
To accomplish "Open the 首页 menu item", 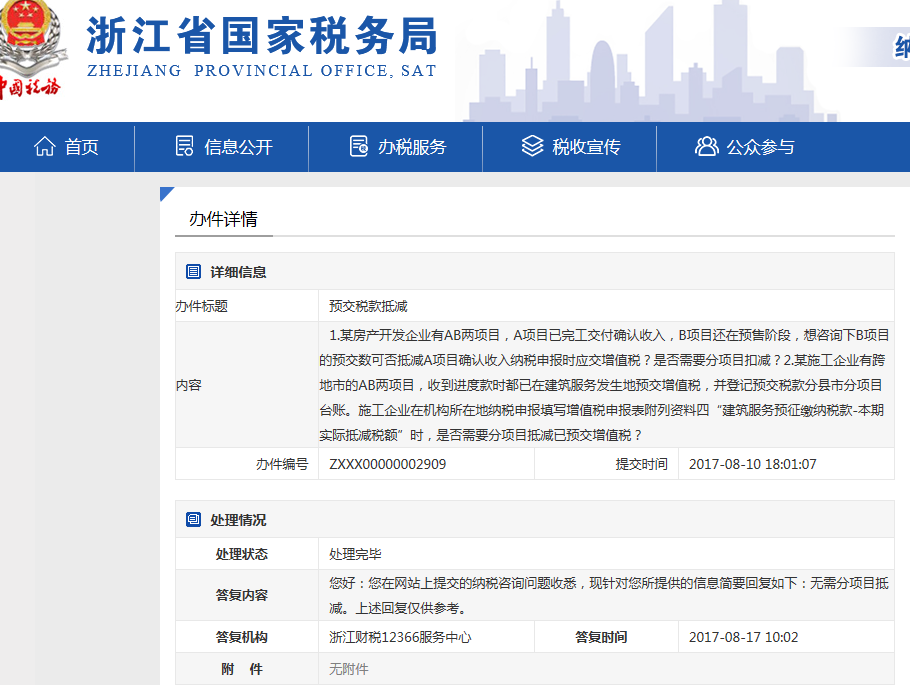I will 84,146.
